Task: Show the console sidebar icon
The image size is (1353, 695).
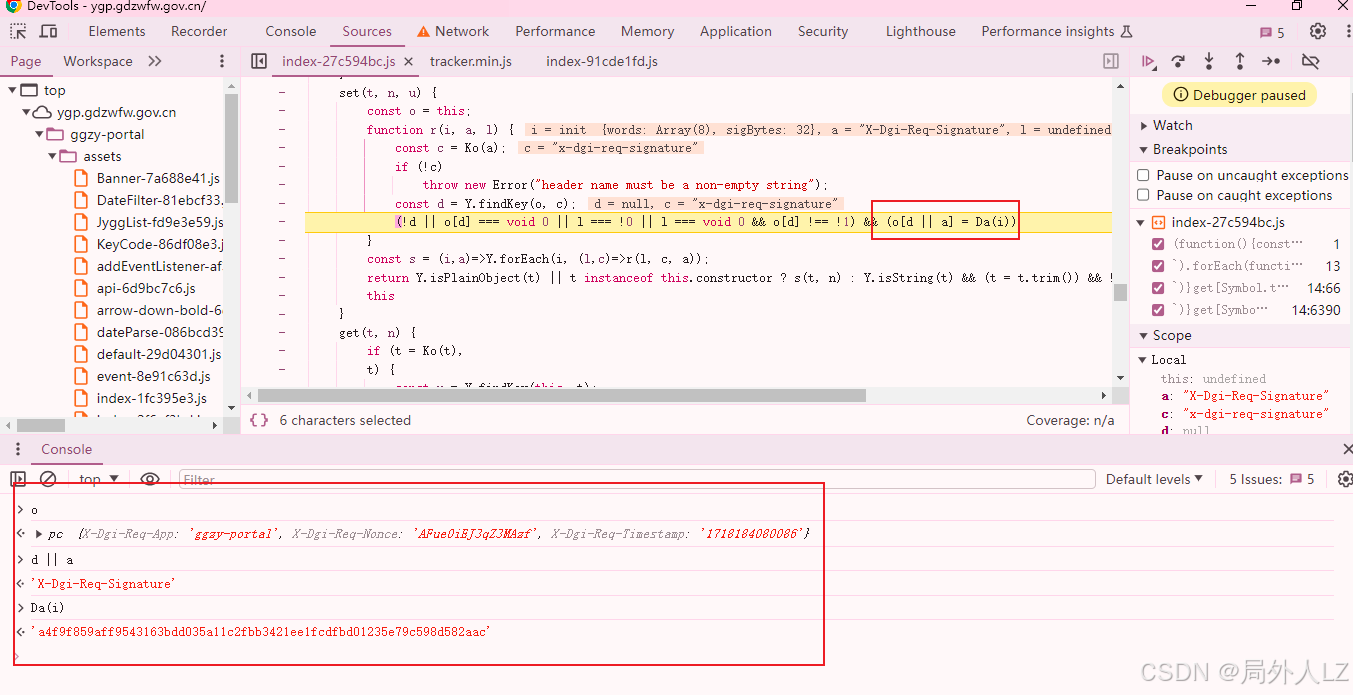Action: (x=18, y=479)
